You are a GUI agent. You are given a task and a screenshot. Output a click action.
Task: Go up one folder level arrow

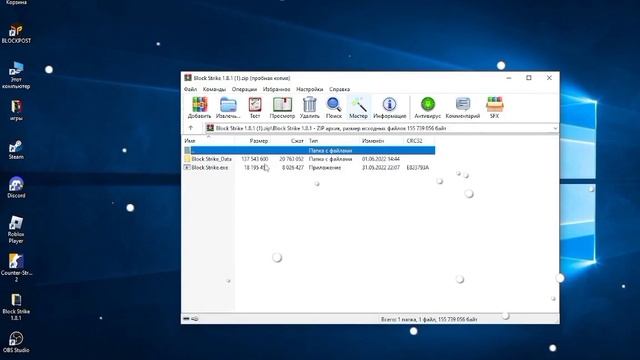191,128
